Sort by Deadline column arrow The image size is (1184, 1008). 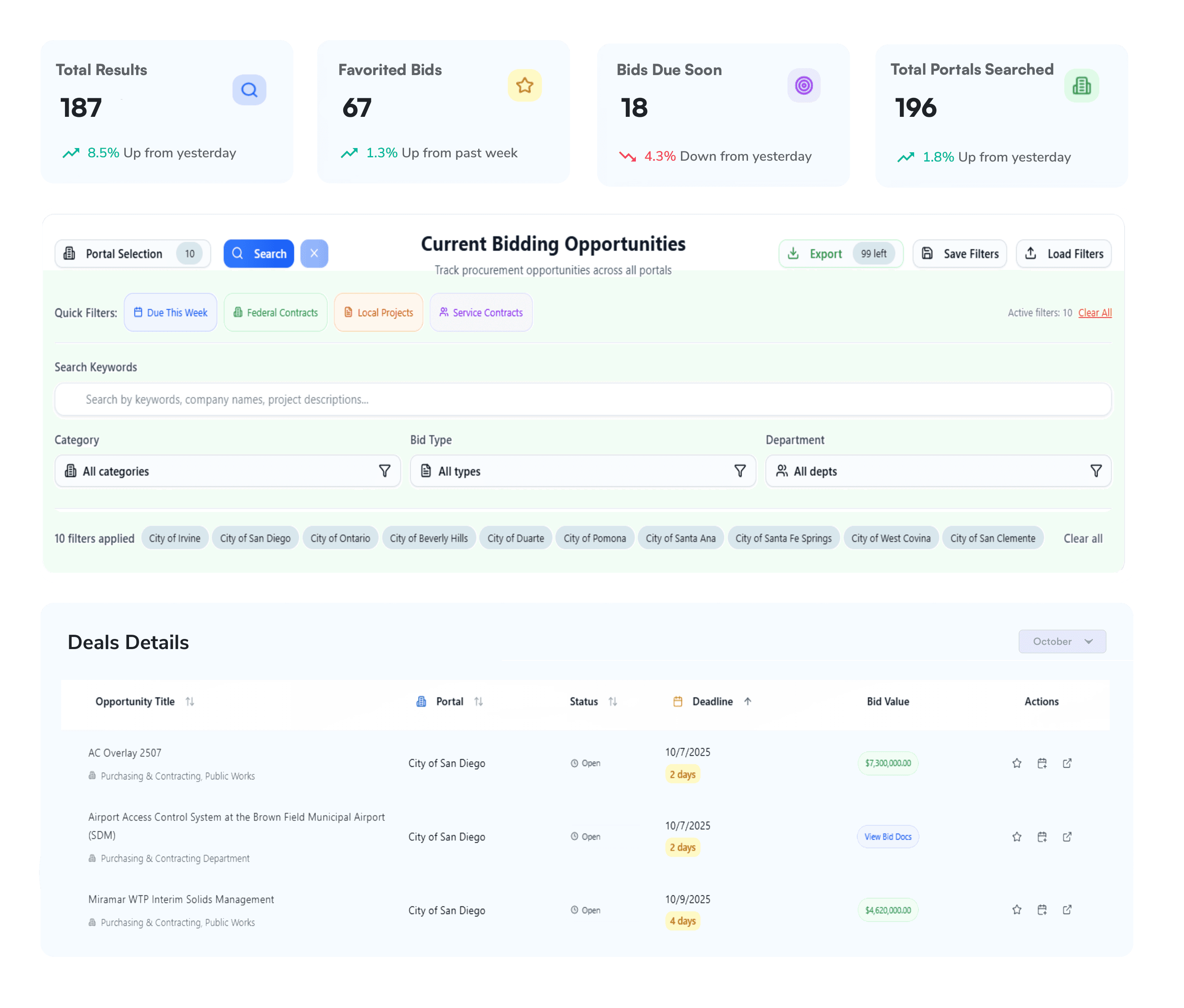coord(748,702)
